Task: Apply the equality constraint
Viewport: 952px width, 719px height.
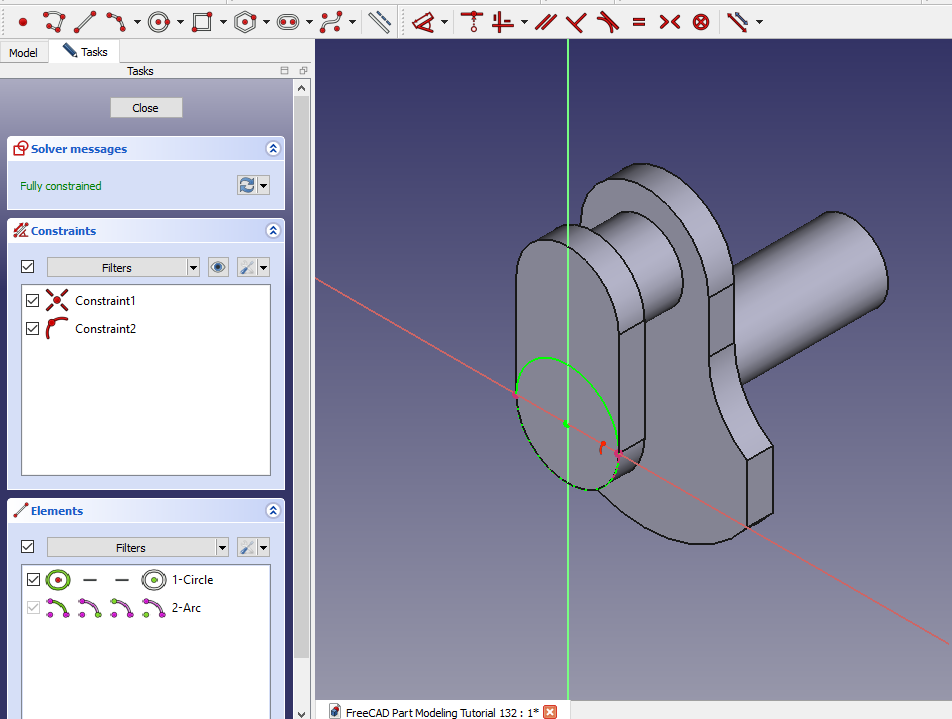Action: 639,21
